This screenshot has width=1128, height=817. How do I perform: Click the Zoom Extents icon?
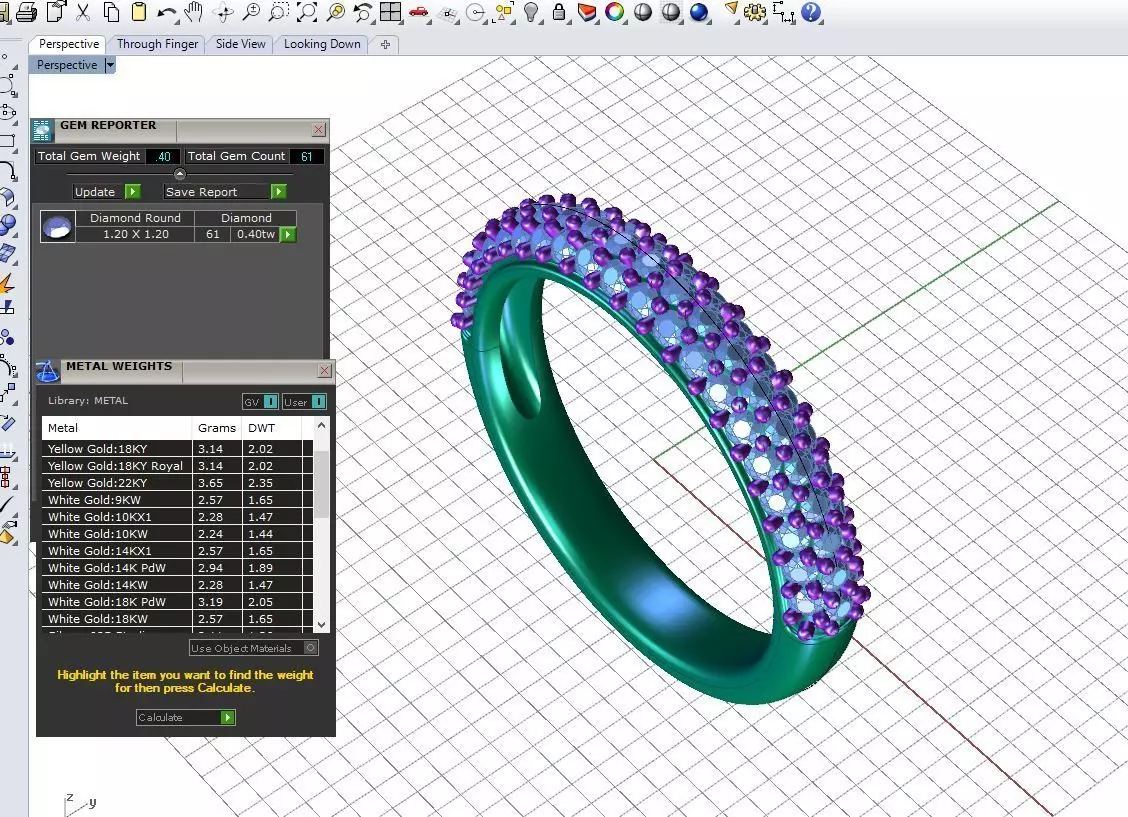[306, 12]
